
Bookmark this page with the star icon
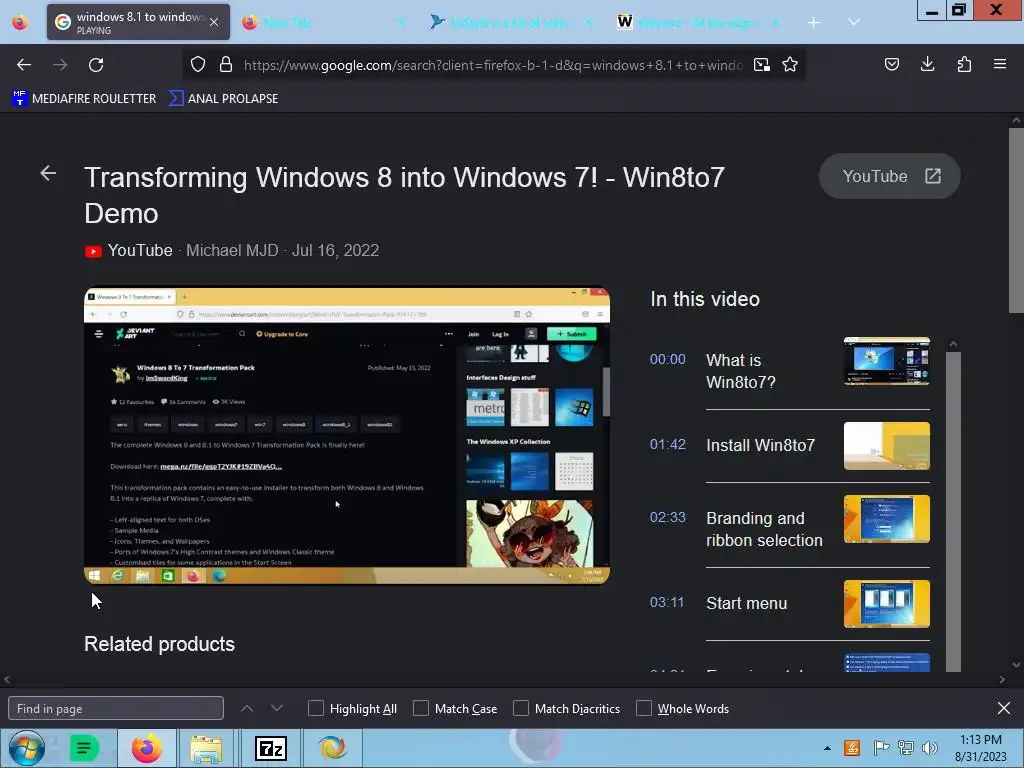point(790,65)
